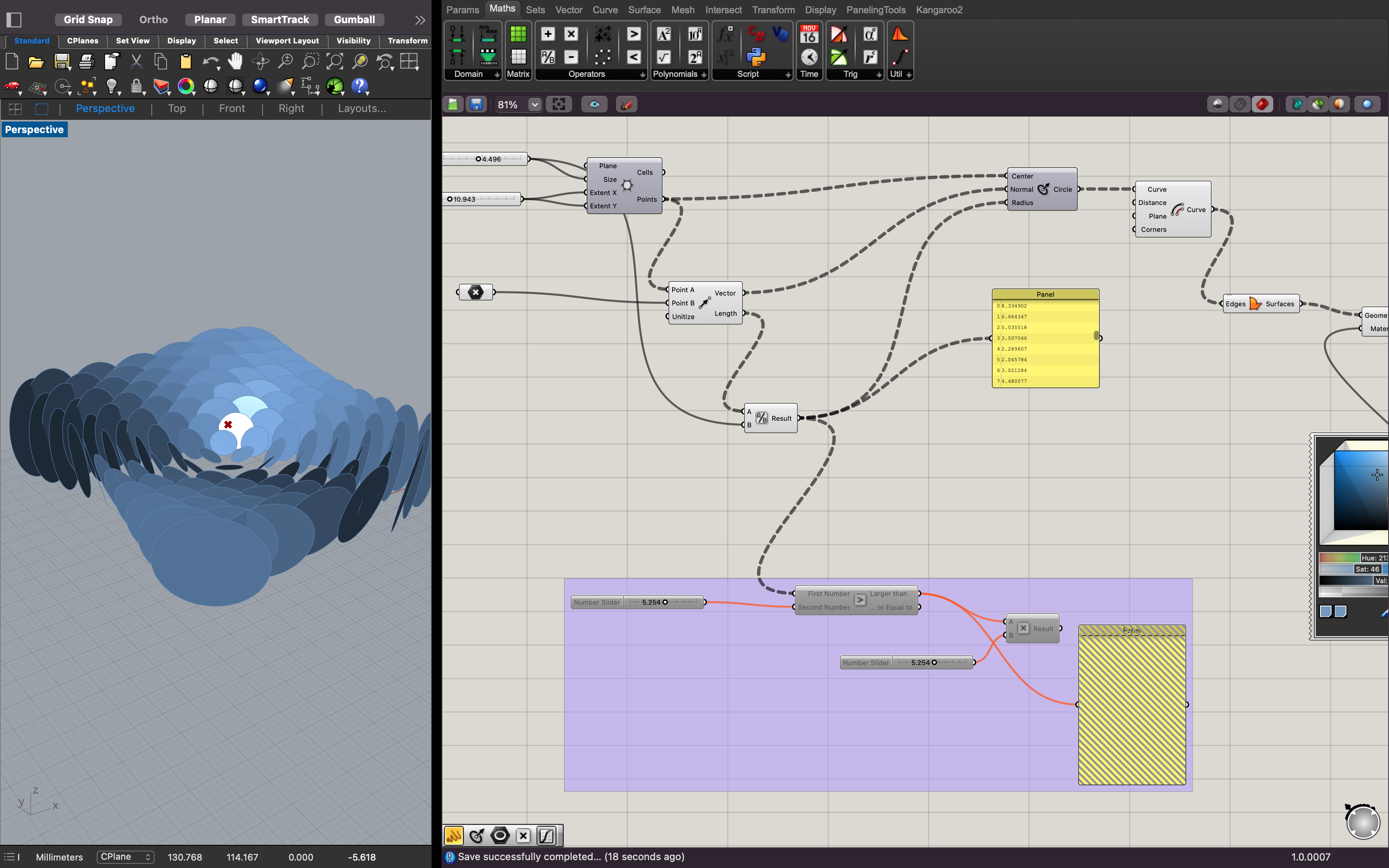Click the Rhino Help question mark icon

click(359, 86)
